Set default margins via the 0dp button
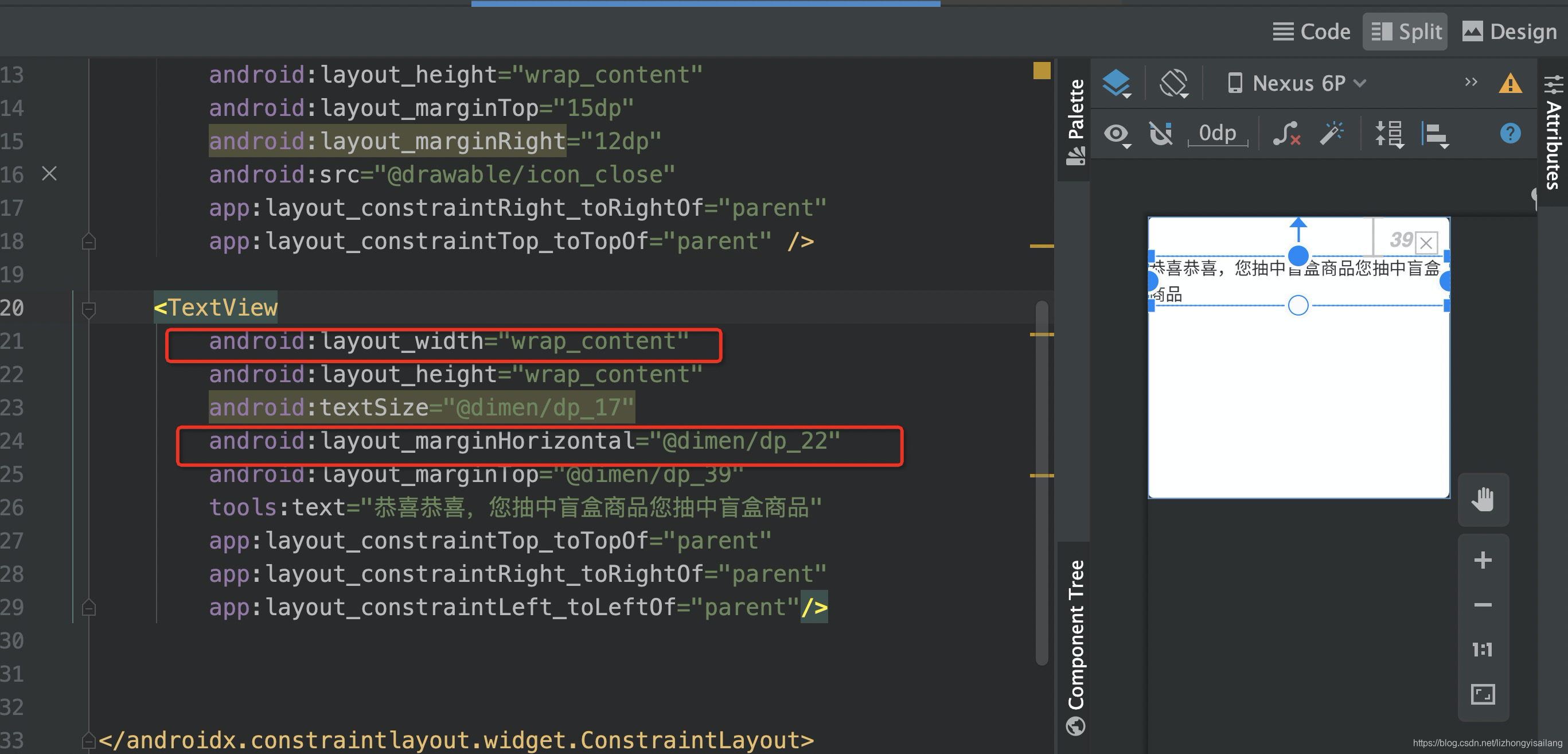 pyautogui.click(x=1218, y=133)
